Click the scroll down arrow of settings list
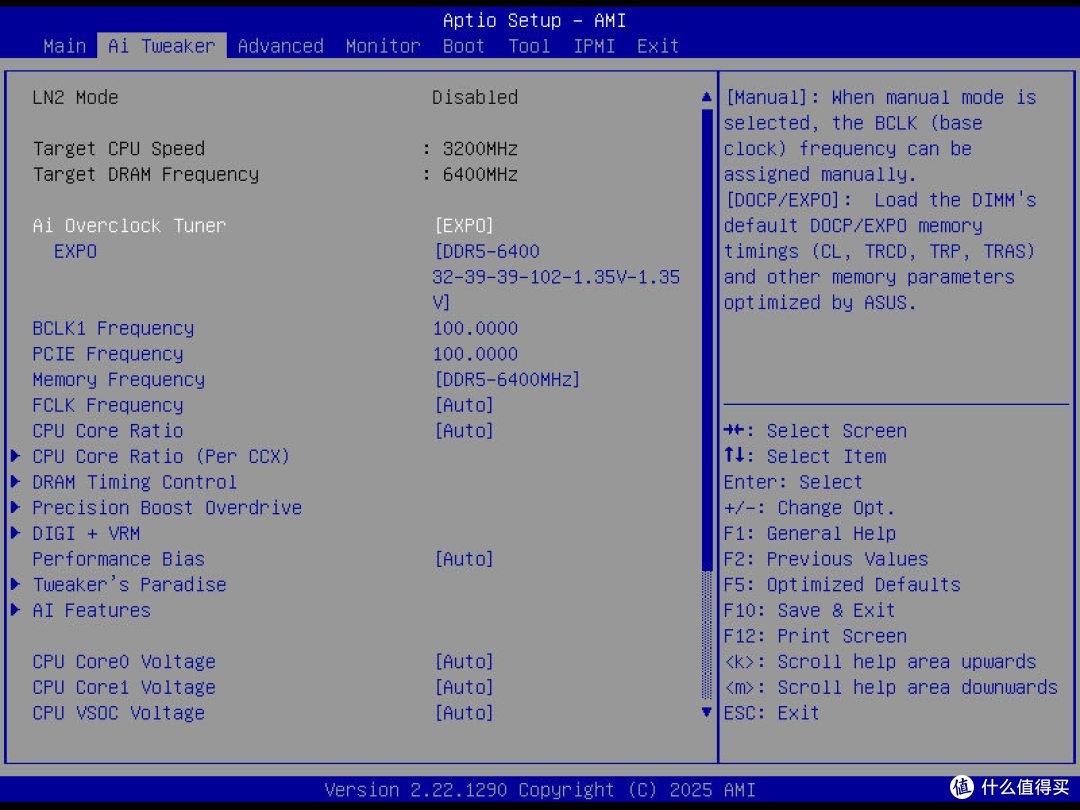1080x810 pixels. (x=706, y=712)
